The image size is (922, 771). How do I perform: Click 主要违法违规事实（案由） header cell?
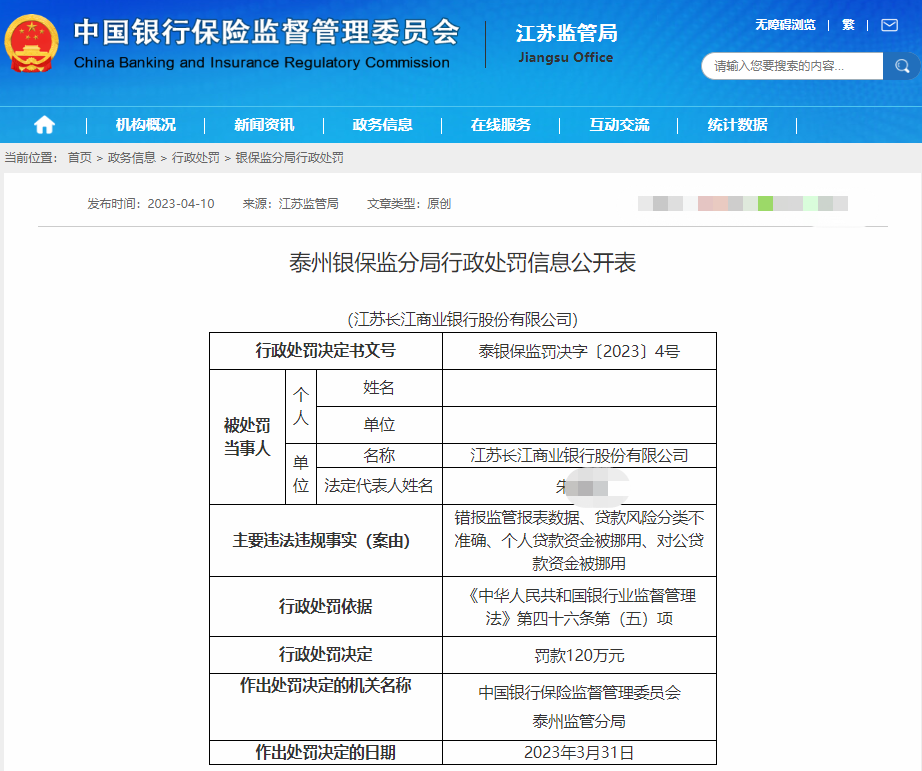tap(326, 540)
